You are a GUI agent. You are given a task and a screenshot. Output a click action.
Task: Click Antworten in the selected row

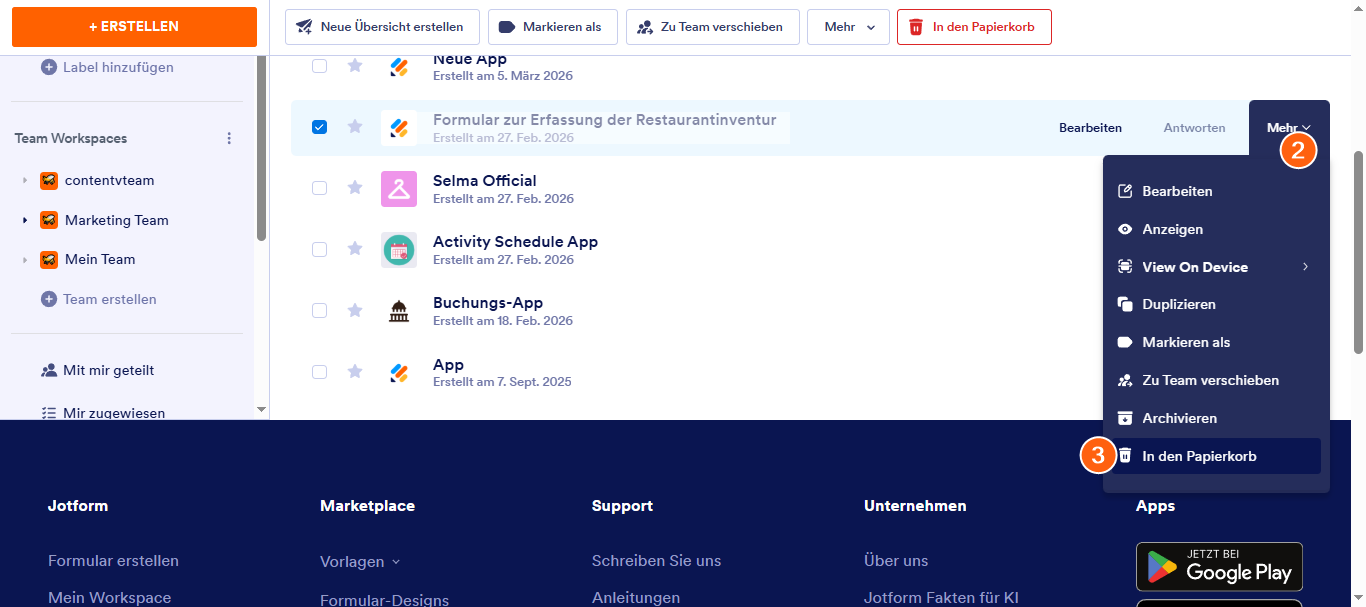click(1195, 128)
